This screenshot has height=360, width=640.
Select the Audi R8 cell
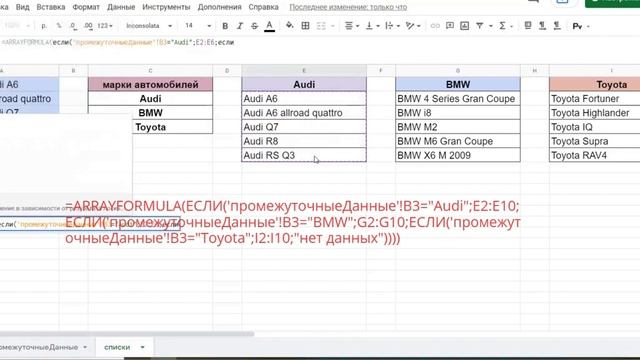304,141
